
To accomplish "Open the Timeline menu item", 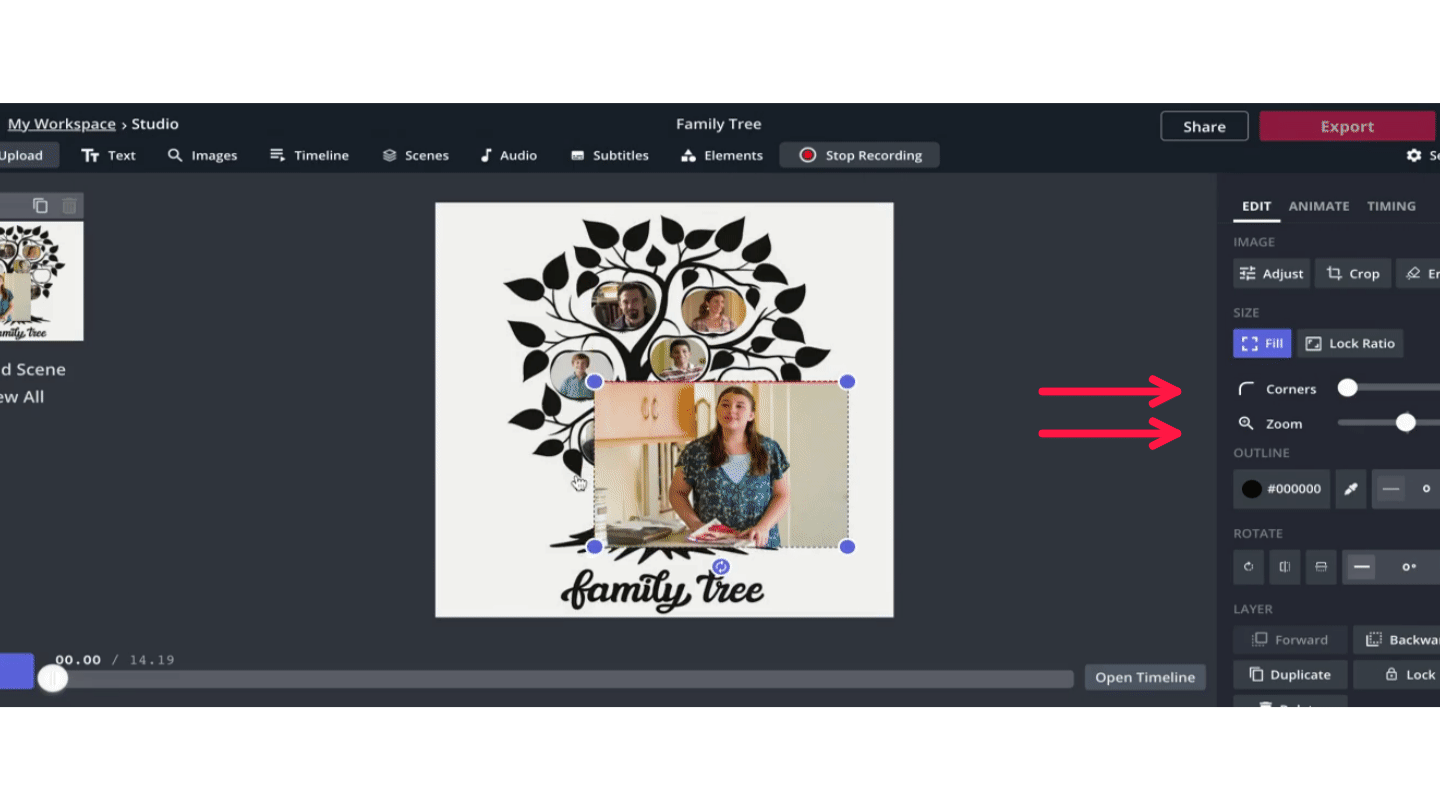I will pyautogui.click(x=309, y=155).
